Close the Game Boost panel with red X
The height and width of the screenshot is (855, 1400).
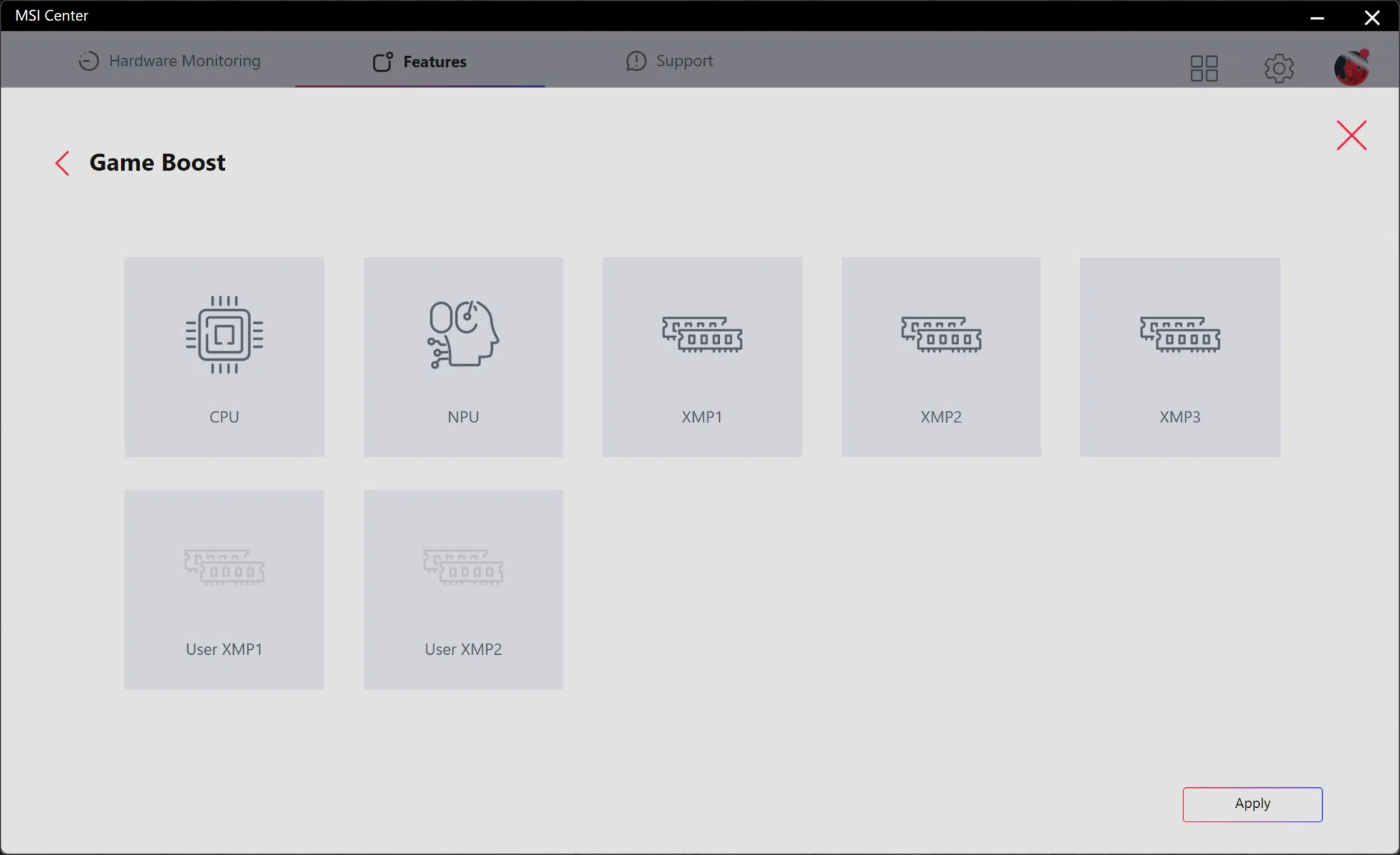click(x=1351, y=135)
